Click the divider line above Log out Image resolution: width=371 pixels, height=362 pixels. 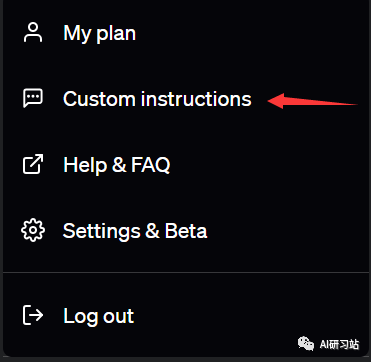[x=185, y=273]
